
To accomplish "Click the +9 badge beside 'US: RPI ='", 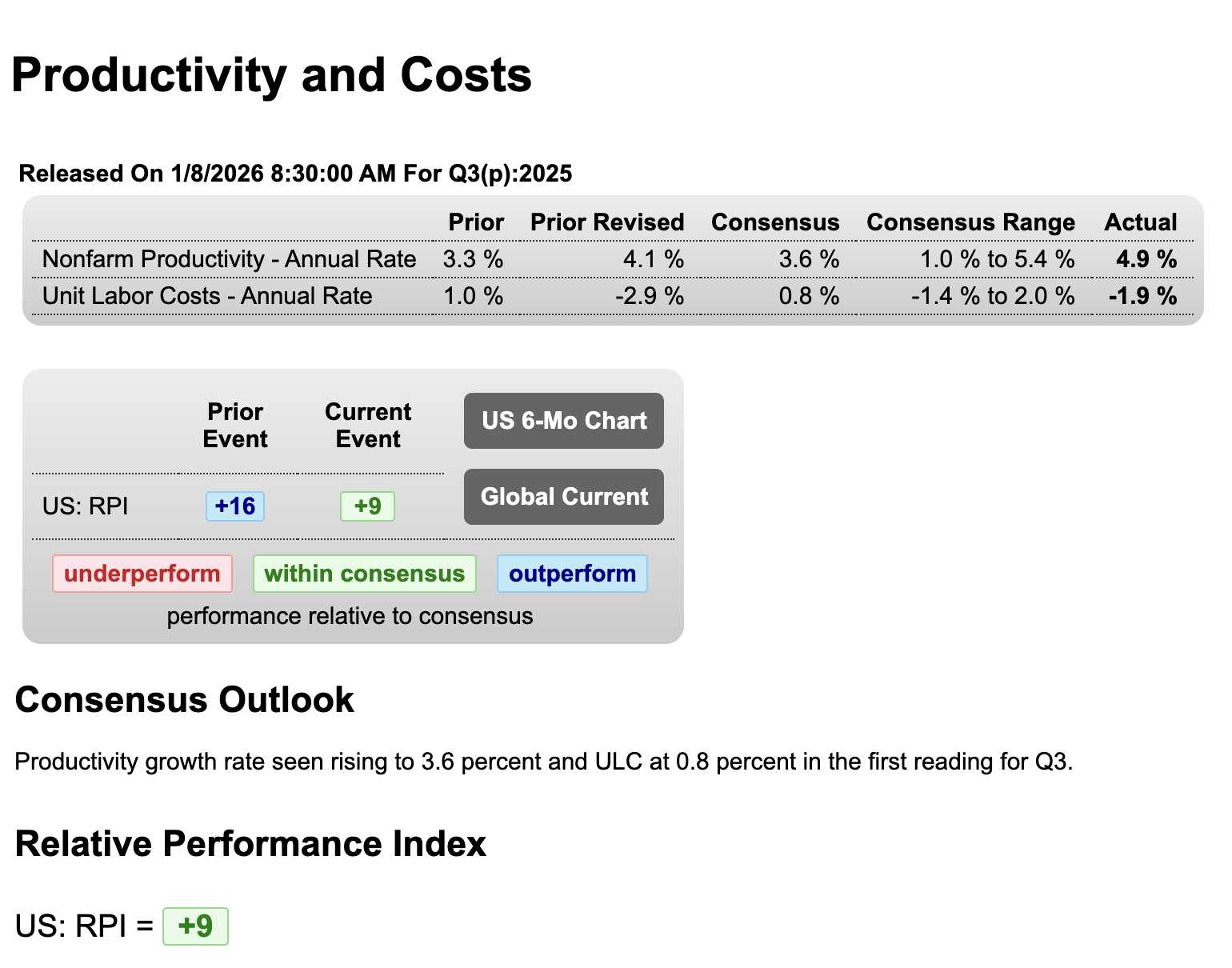I will tap(195, 926).
